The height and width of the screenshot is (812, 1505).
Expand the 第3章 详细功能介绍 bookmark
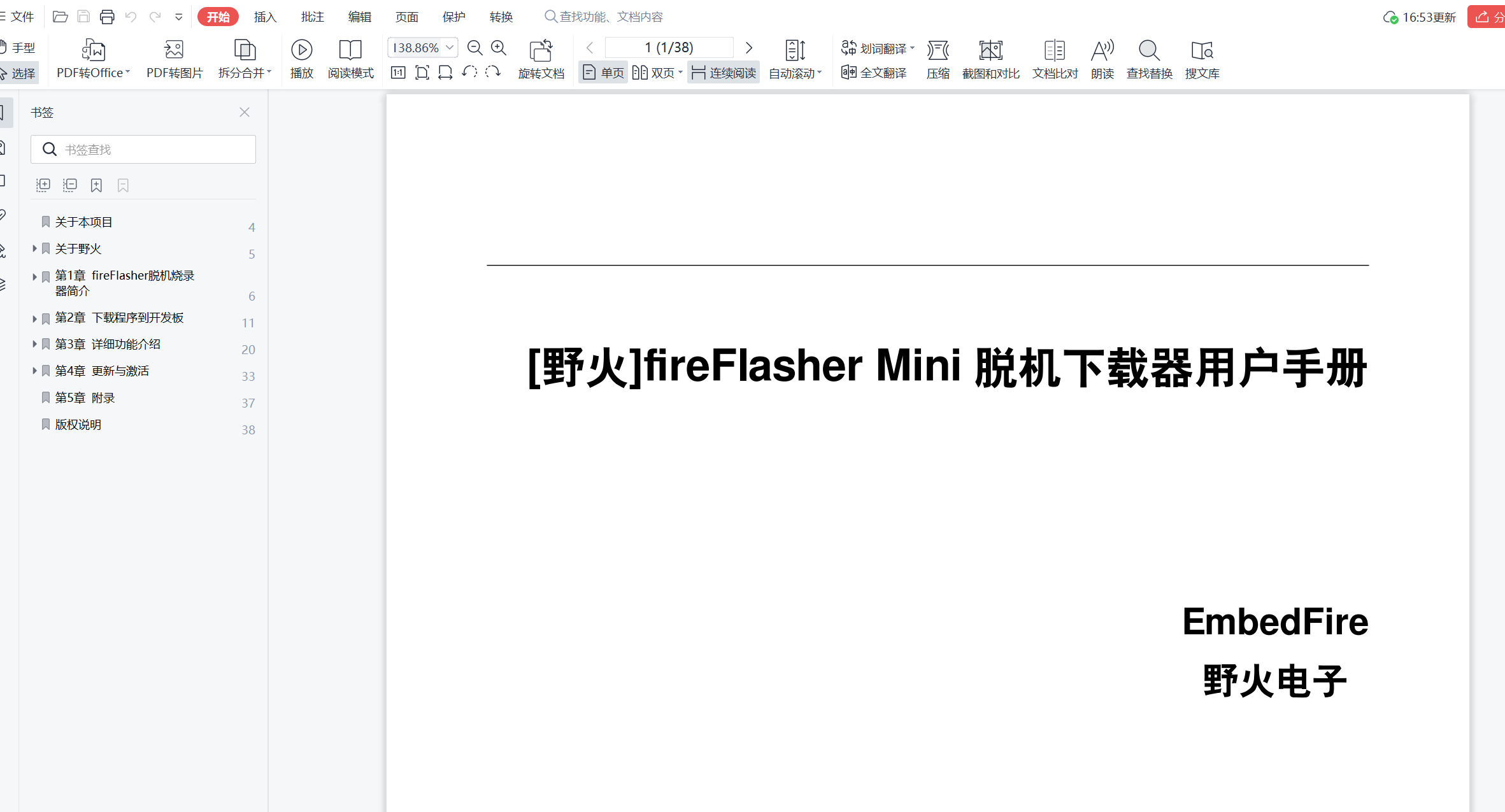(34, 344)
